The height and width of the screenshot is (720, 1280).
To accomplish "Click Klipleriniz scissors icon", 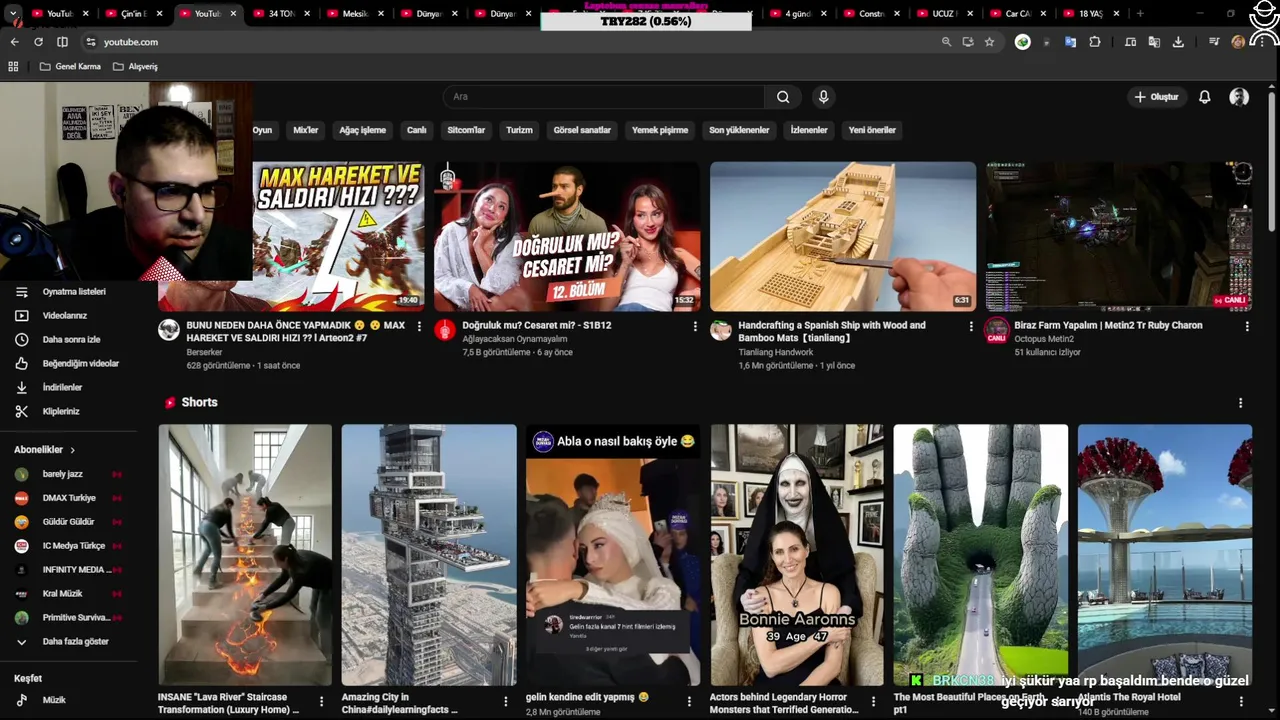I will (22, 411).
